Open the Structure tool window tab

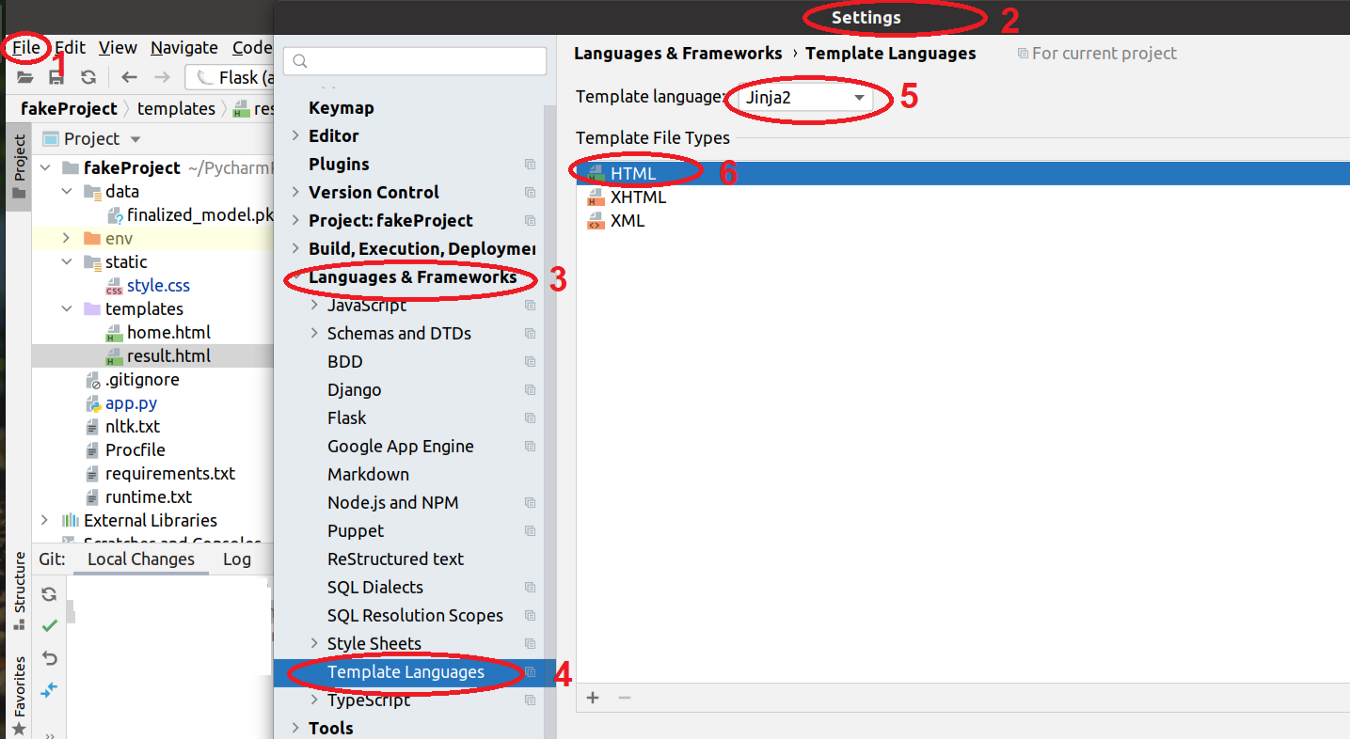point(19,590)
